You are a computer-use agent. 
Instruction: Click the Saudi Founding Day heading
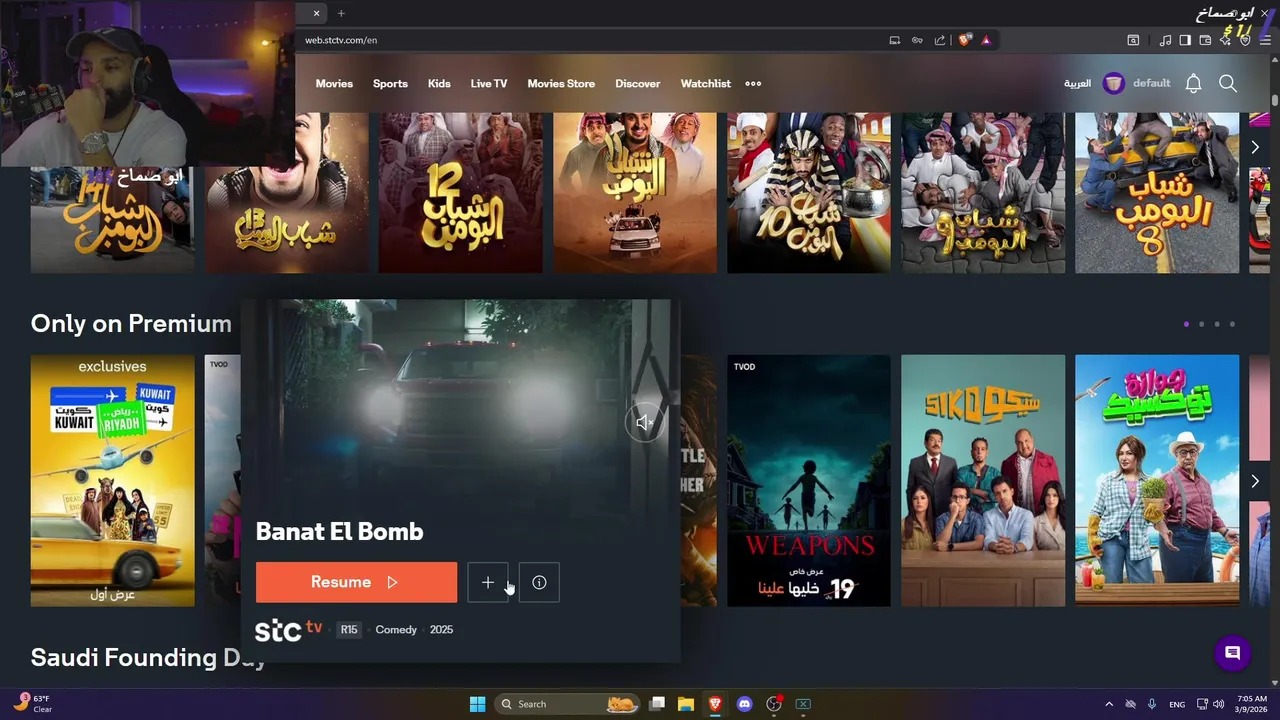(148, 658)
